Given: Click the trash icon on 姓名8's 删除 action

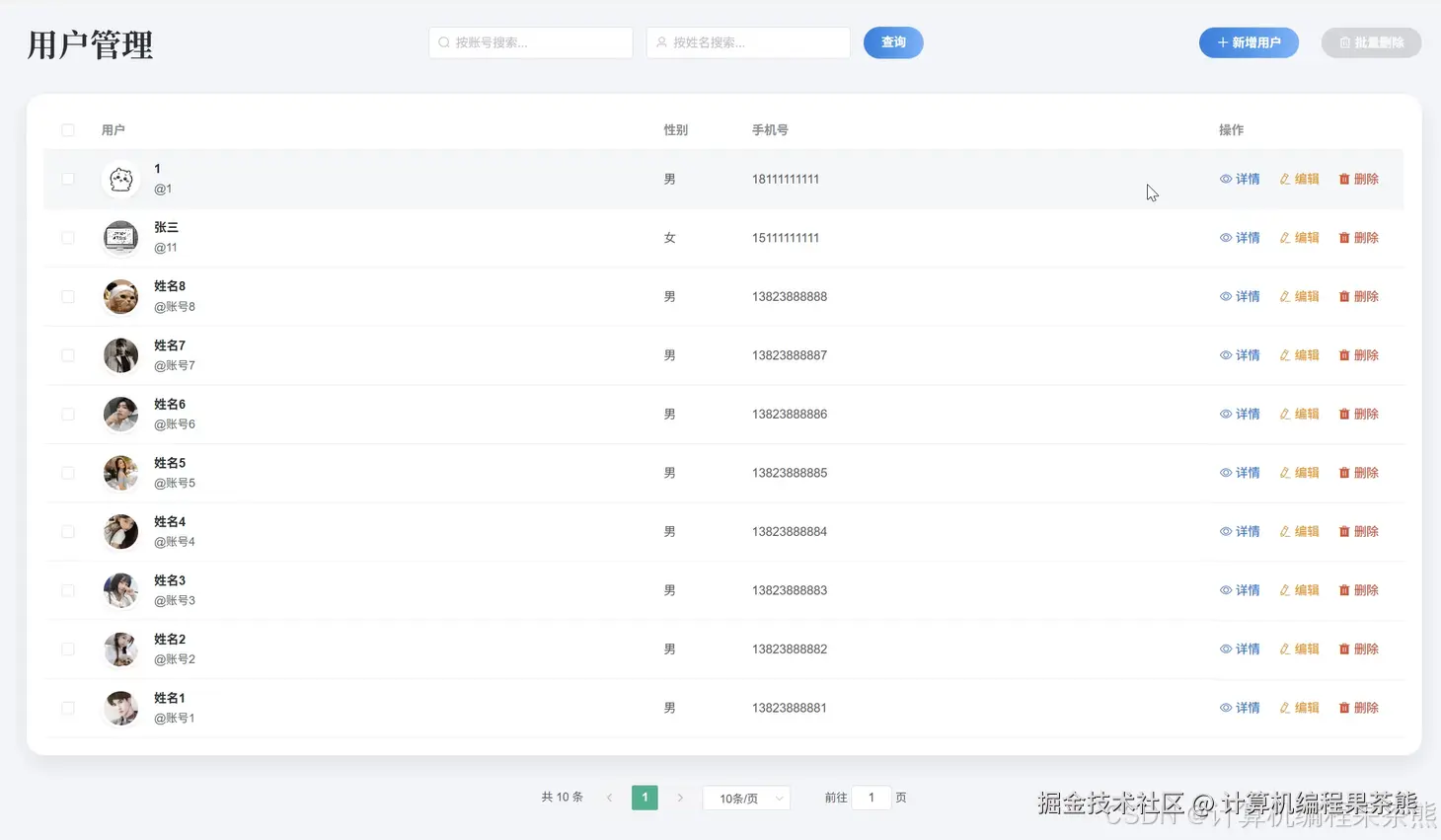Looking at the screenshot, I should point(1344,295).
